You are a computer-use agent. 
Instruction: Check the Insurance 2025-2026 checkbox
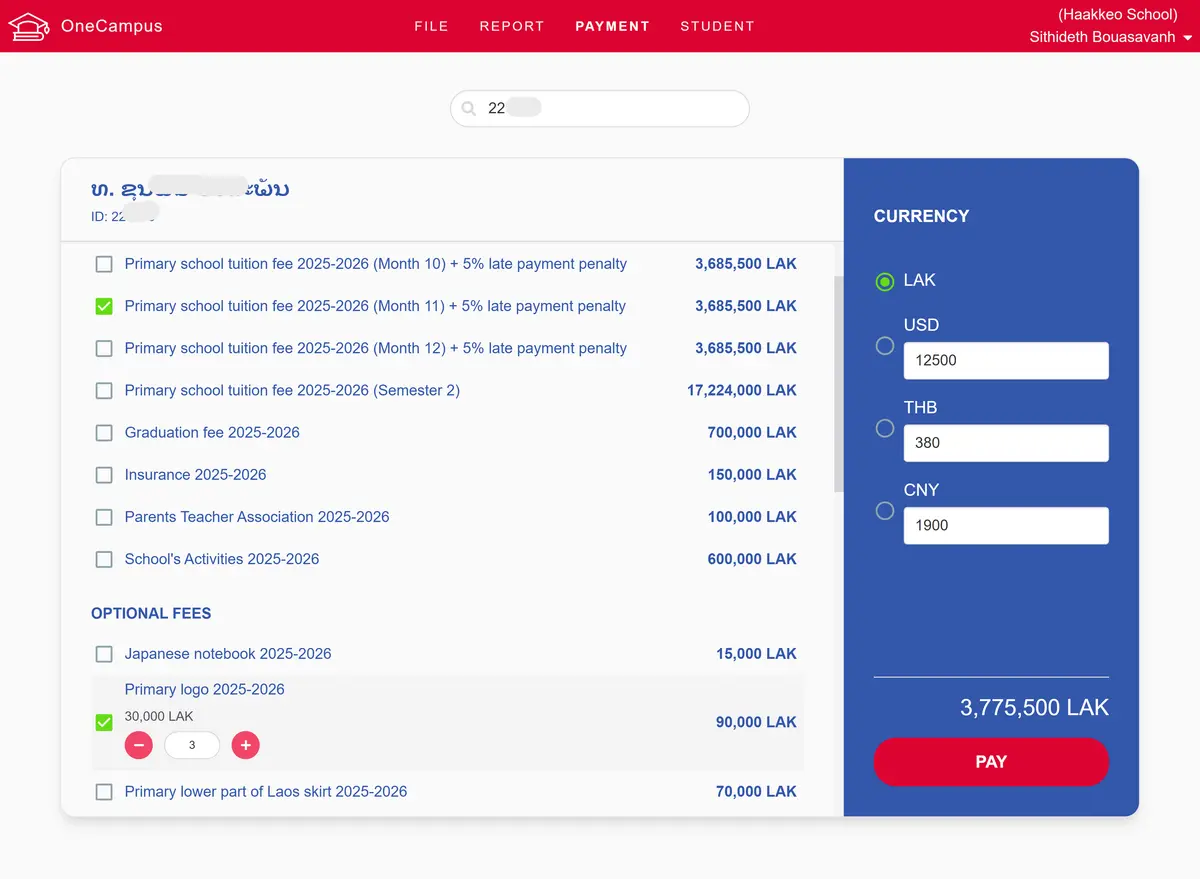(103, 475)
